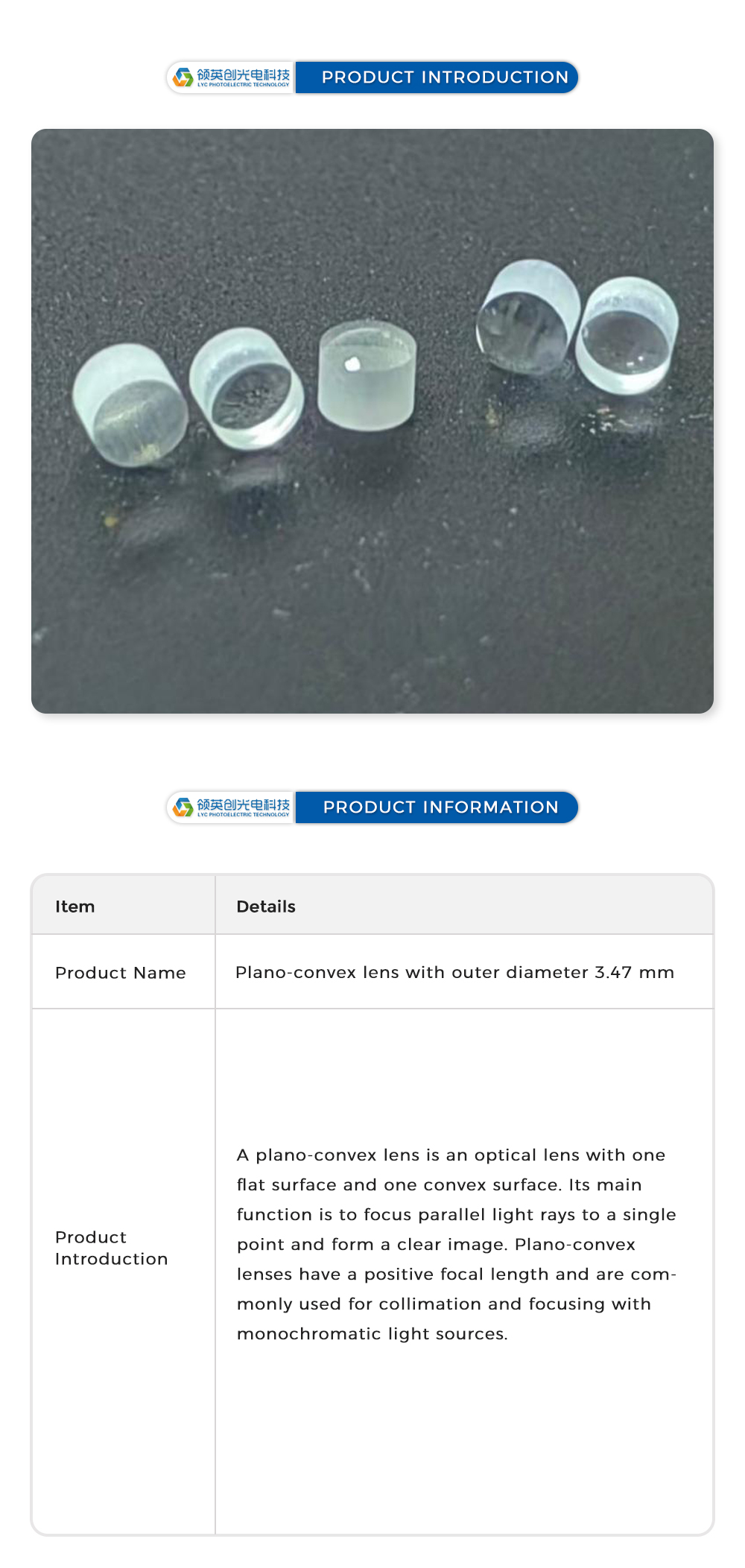The height and width of the screenshot is (1568, 745).
Task: Select the leftmost lens in the product photo
Action: coord(130,404)
